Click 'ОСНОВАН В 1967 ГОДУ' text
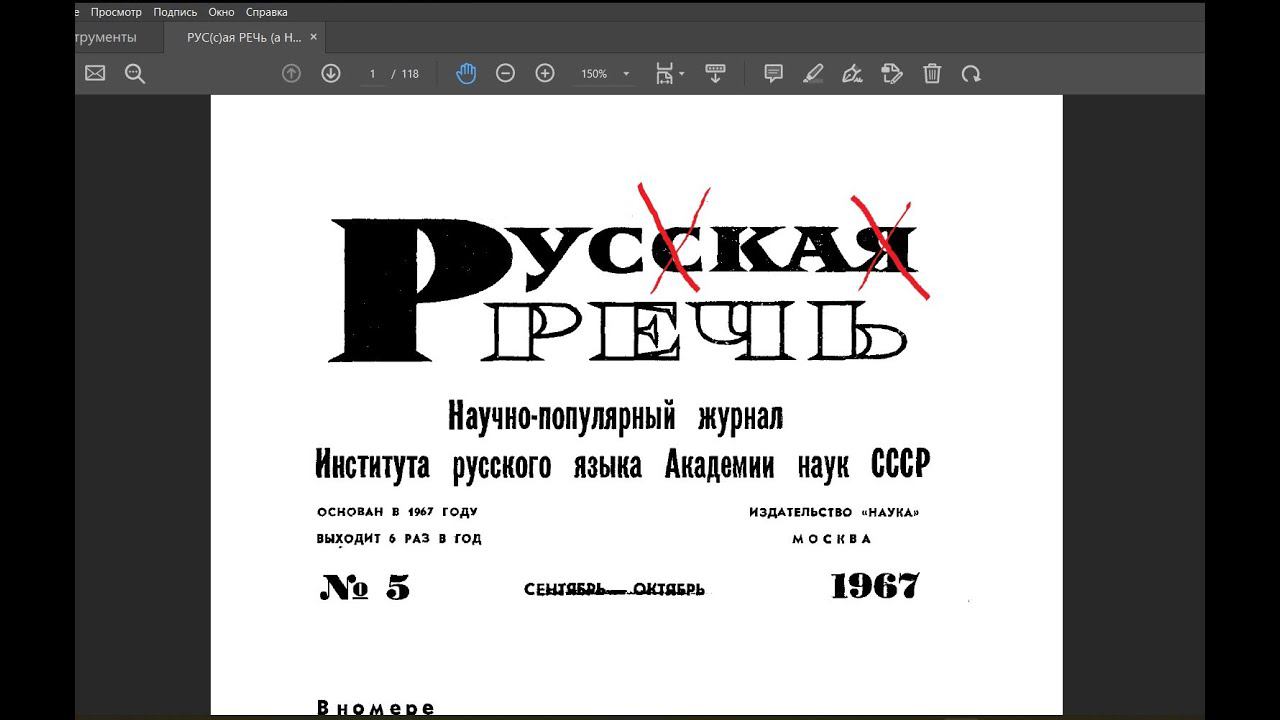 tap(397, 512)
